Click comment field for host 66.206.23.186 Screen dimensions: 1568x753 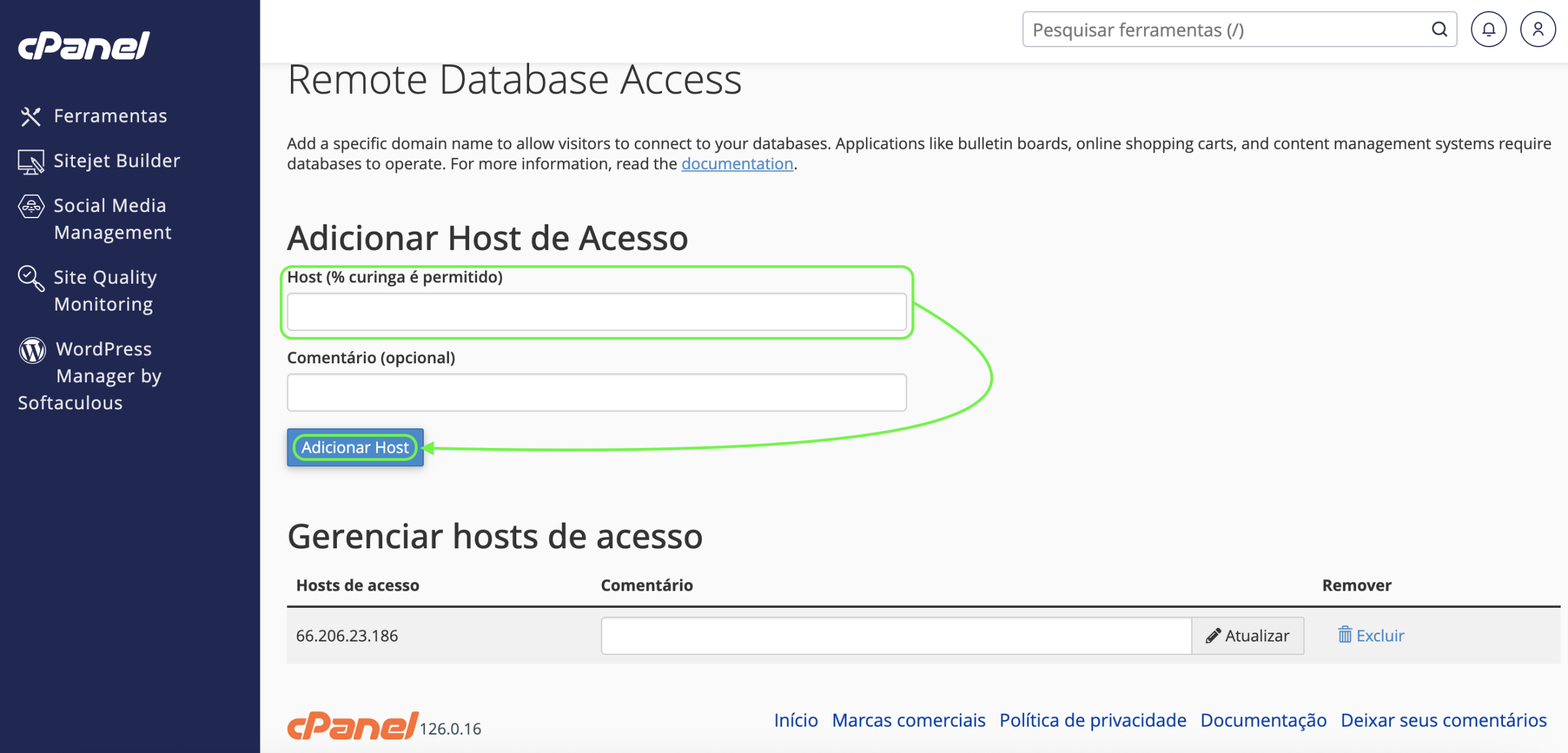click(x=896, y=635)
